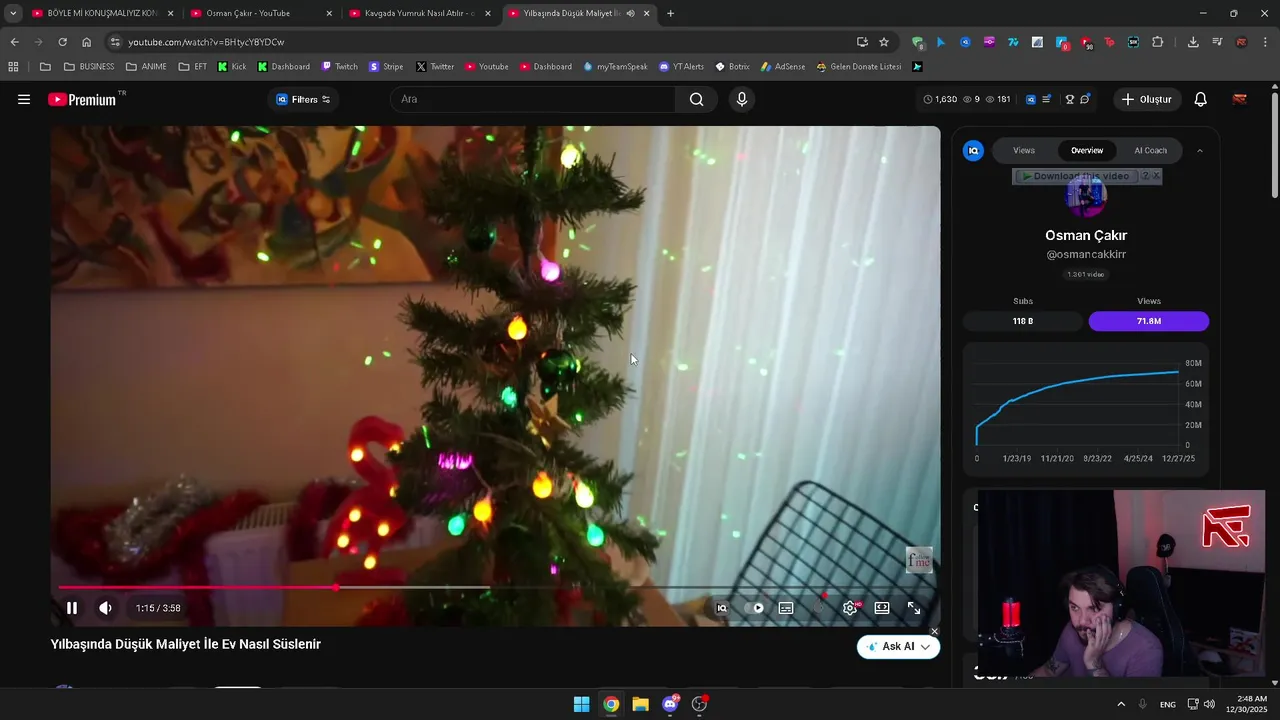Click the vidIQ trophy icon in header
This screenshot has height=720, width=1280.
[1069, 99]
